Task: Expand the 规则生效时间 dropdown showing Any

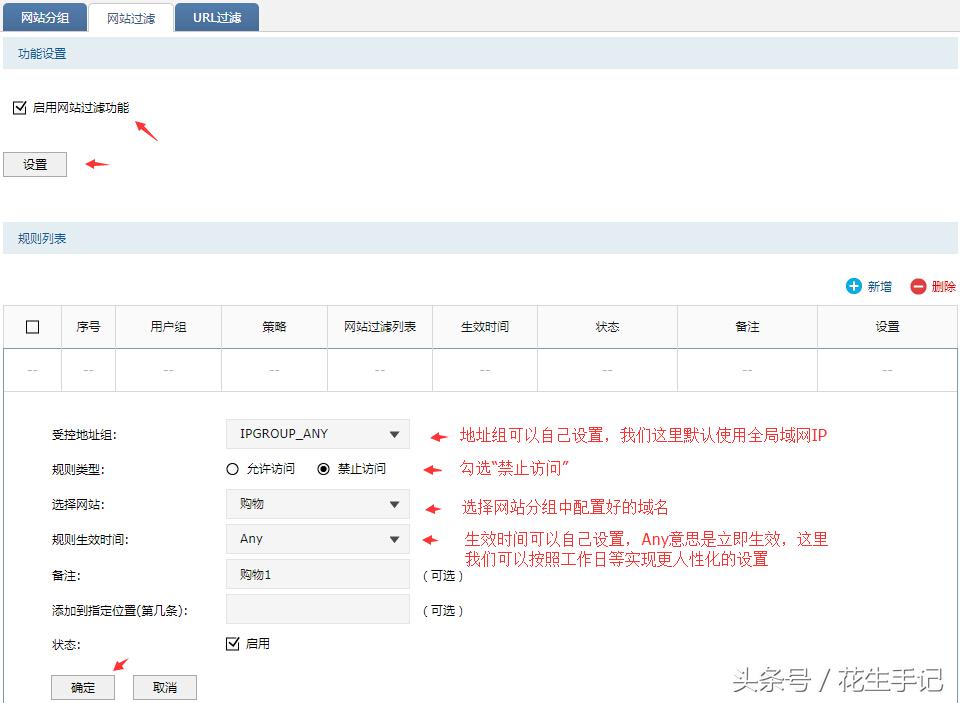Action: pos(317,538)
